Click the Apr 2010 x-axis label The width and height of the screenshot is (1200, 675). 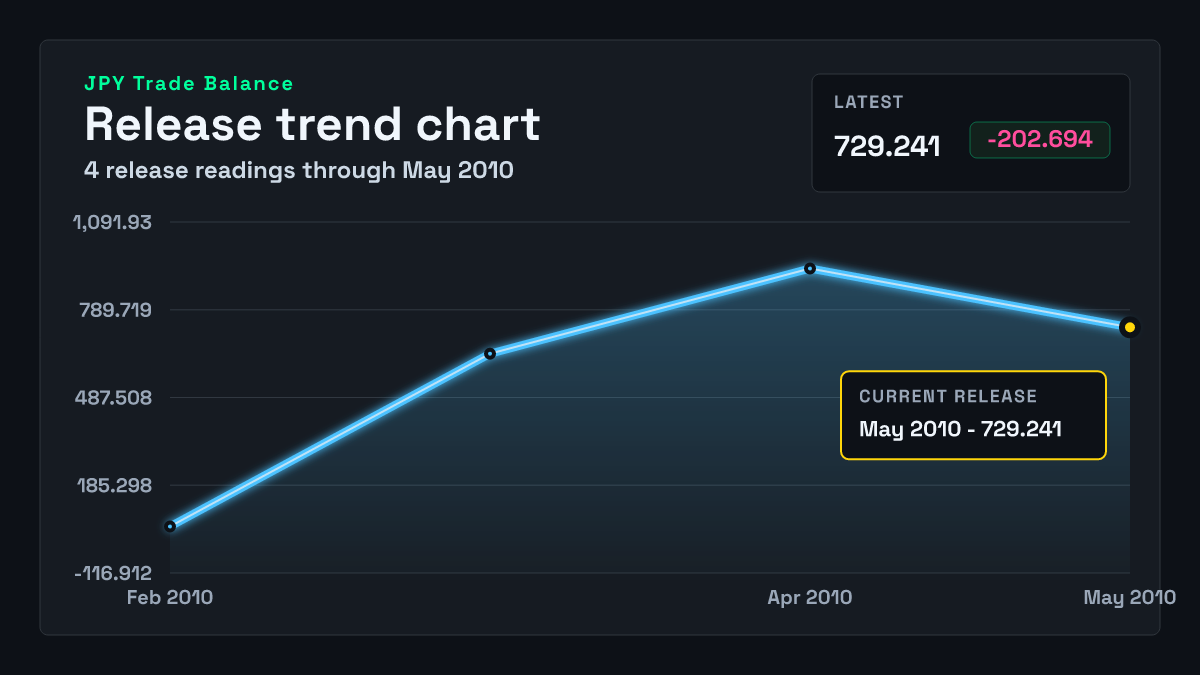[x=810, y=597]
